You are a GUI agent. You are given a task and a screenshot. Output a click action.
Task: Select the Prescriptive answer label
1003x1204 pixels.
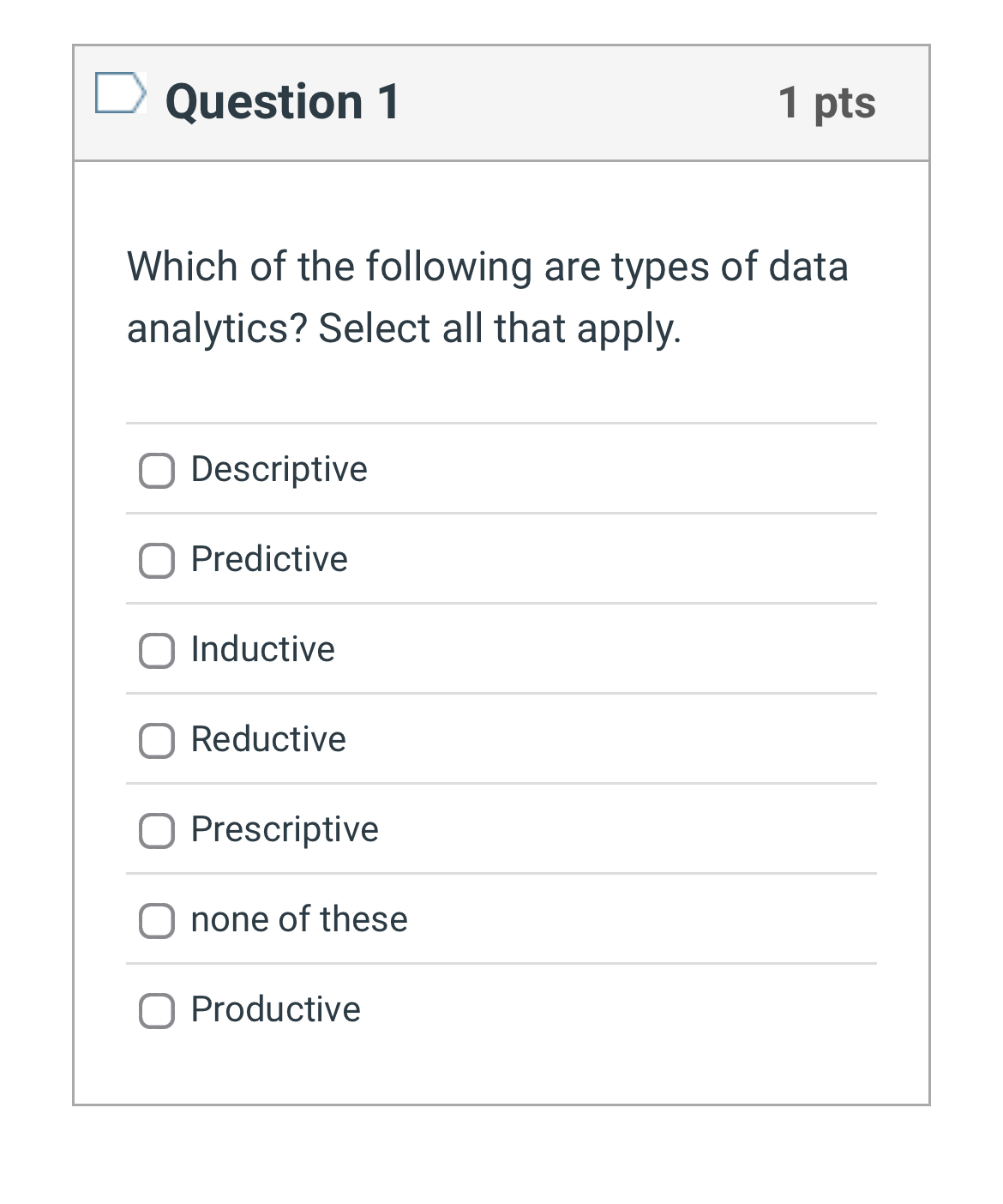(x=285, y=829)
